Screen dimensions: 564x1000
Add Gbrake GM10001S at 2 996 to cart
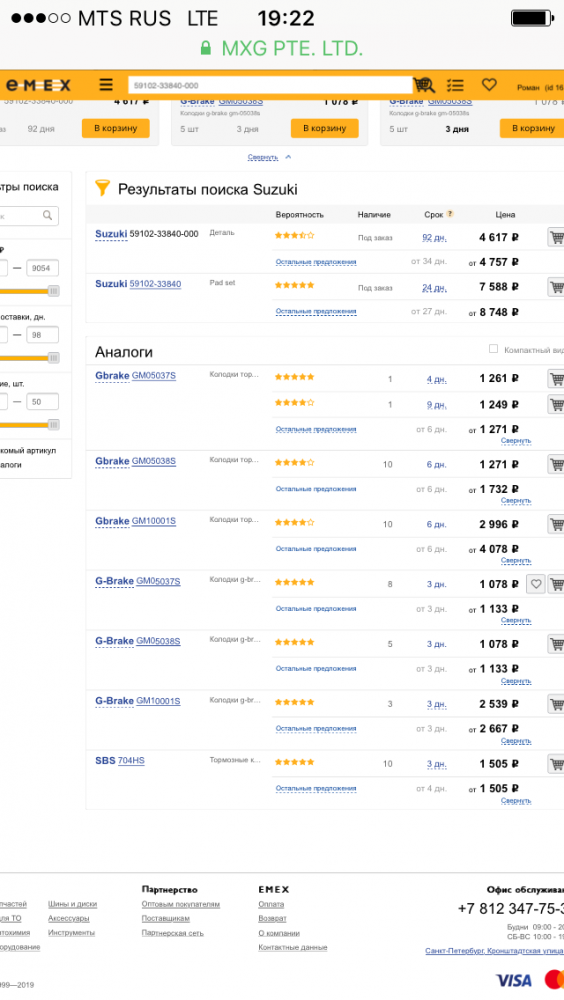pos(556,524)
